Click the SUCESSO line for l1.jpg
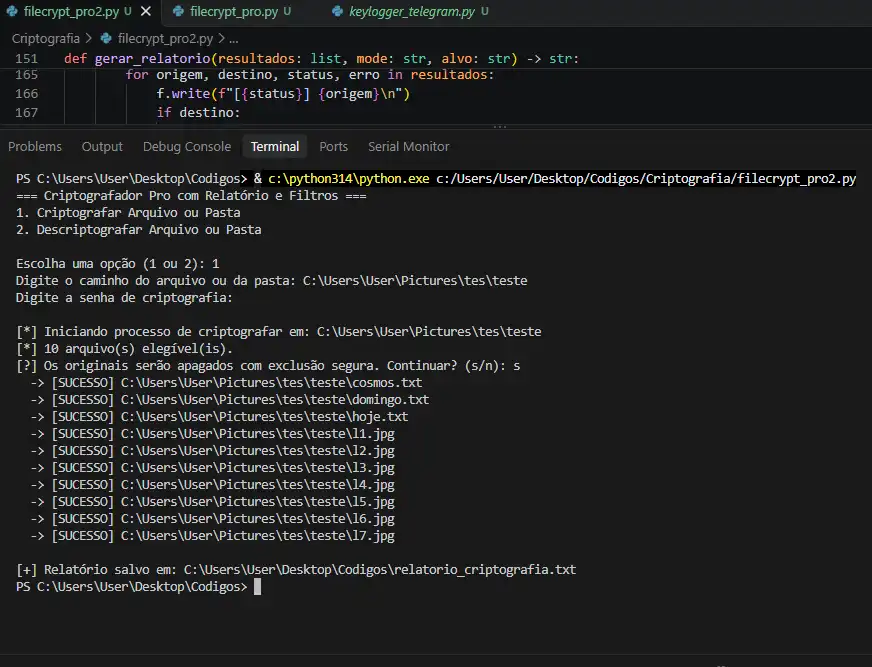This screenshot has height=667, width=872. [212, 434]
